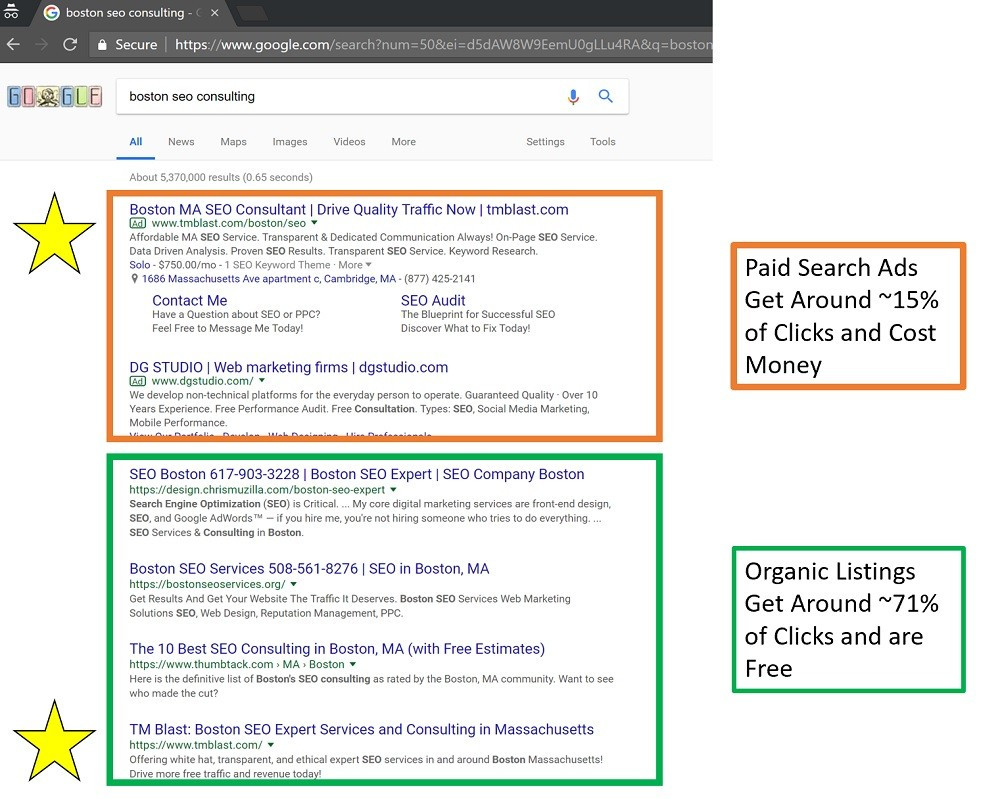Open the SEO Audit sitelink
Screen dimensions: 1000x799
click(433, 300)
